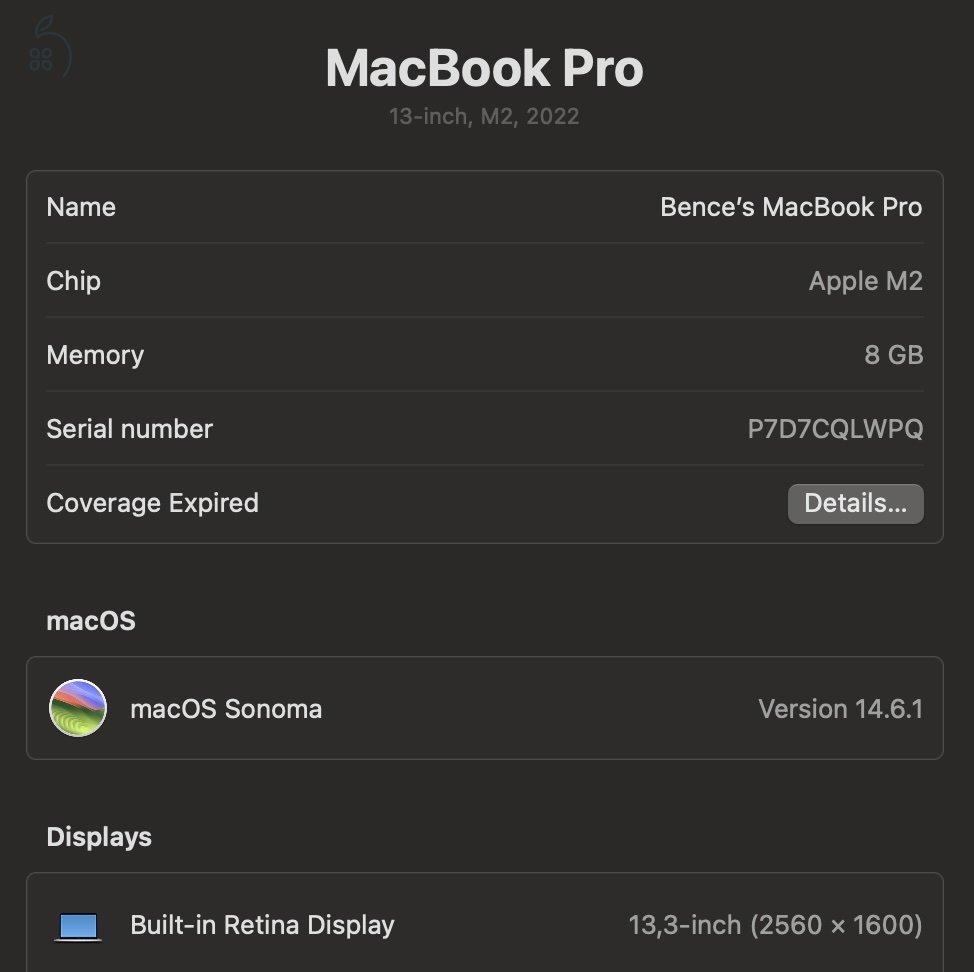Click the Apple M2 chip value

(x=865, y=281)
